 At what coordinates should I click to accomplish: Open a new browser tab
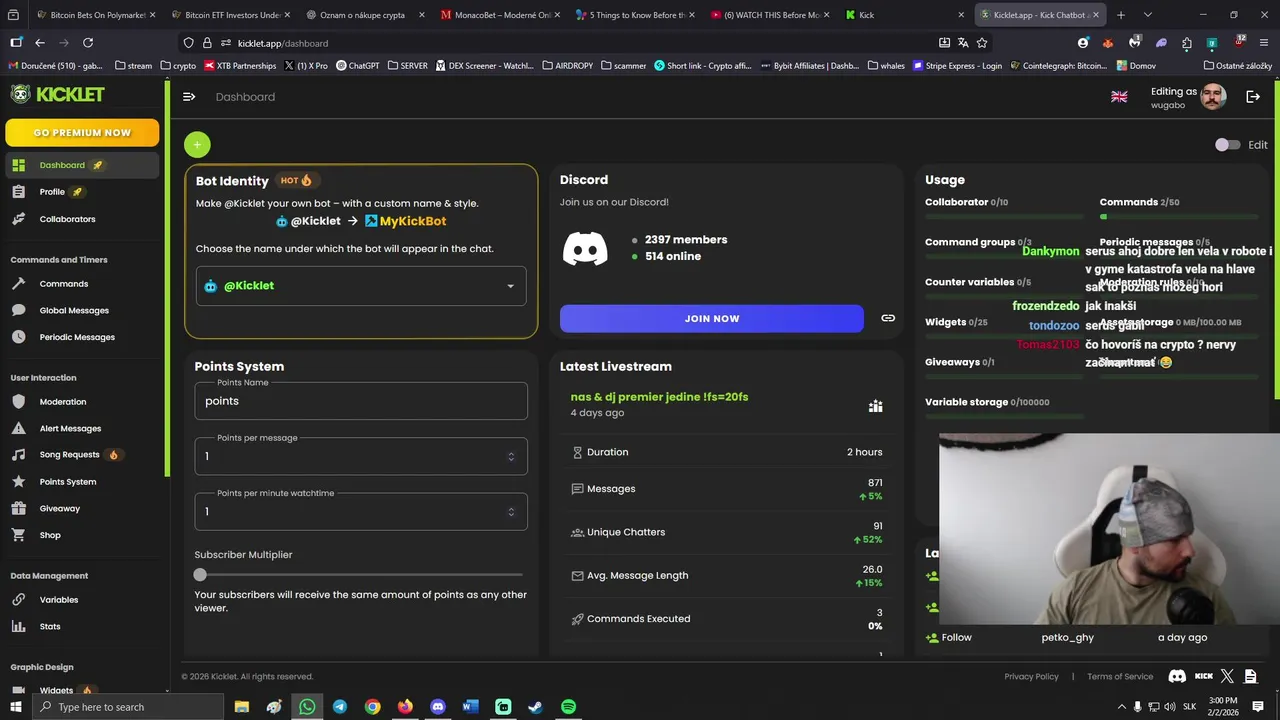coord(1121,15)
